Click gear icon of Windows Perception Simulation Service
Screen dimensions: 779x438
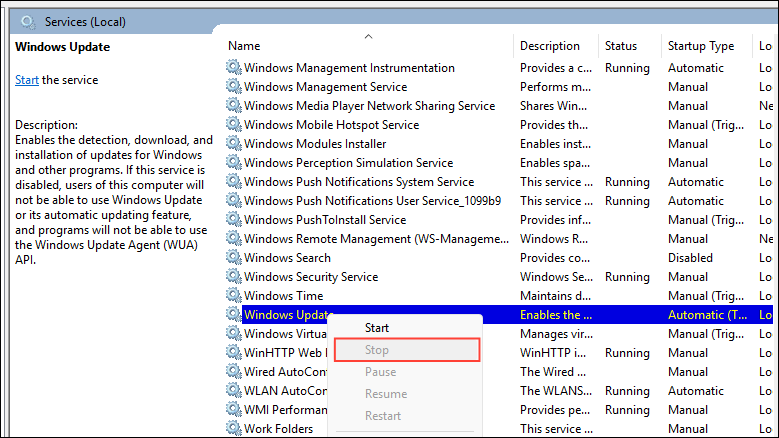234,162
